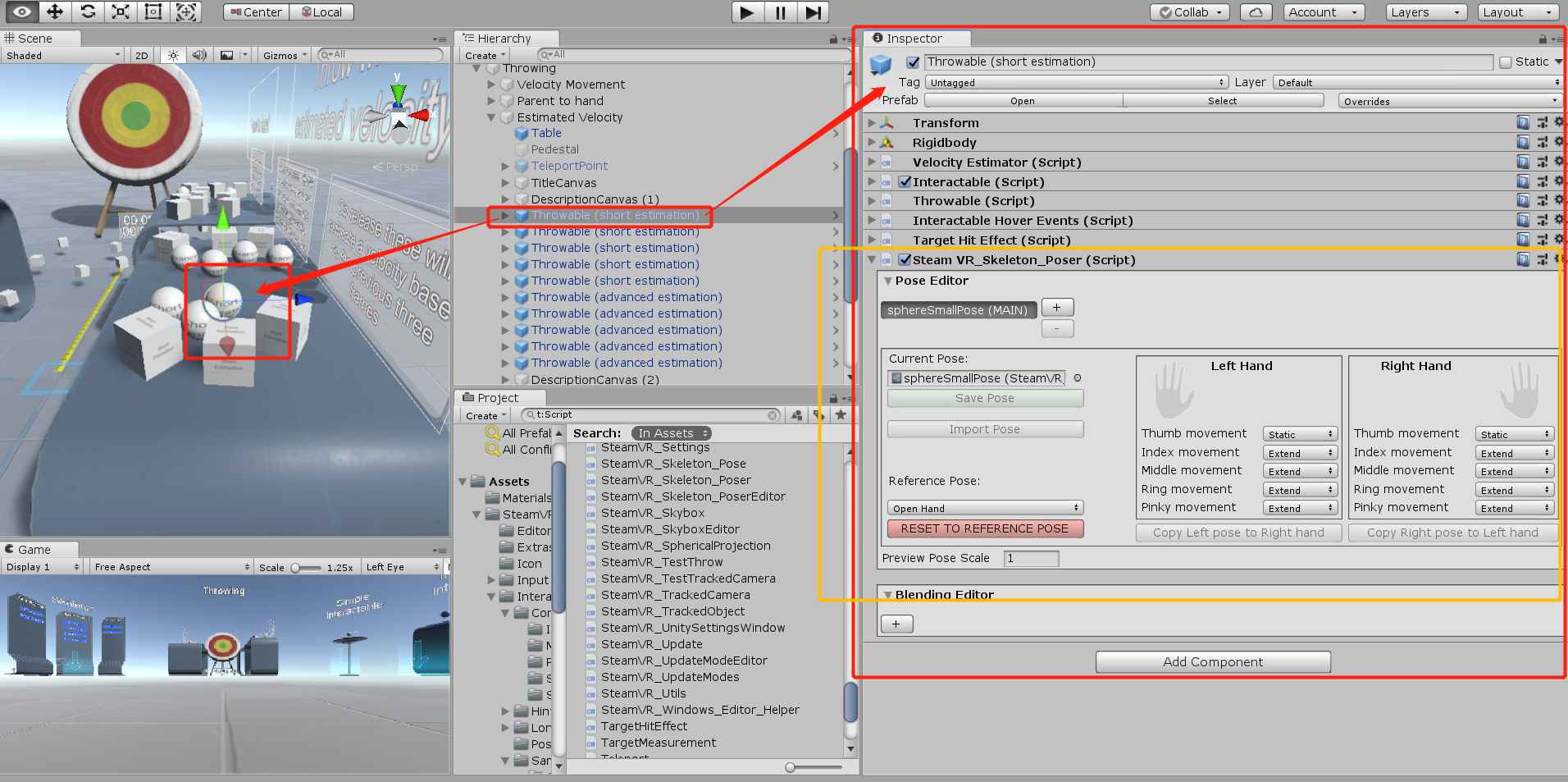This screenshot has width=1568, height=782.
Task: Open the Layers dropdown in the toolbar
Action: pyautogui.click(x=1425, y=11)
